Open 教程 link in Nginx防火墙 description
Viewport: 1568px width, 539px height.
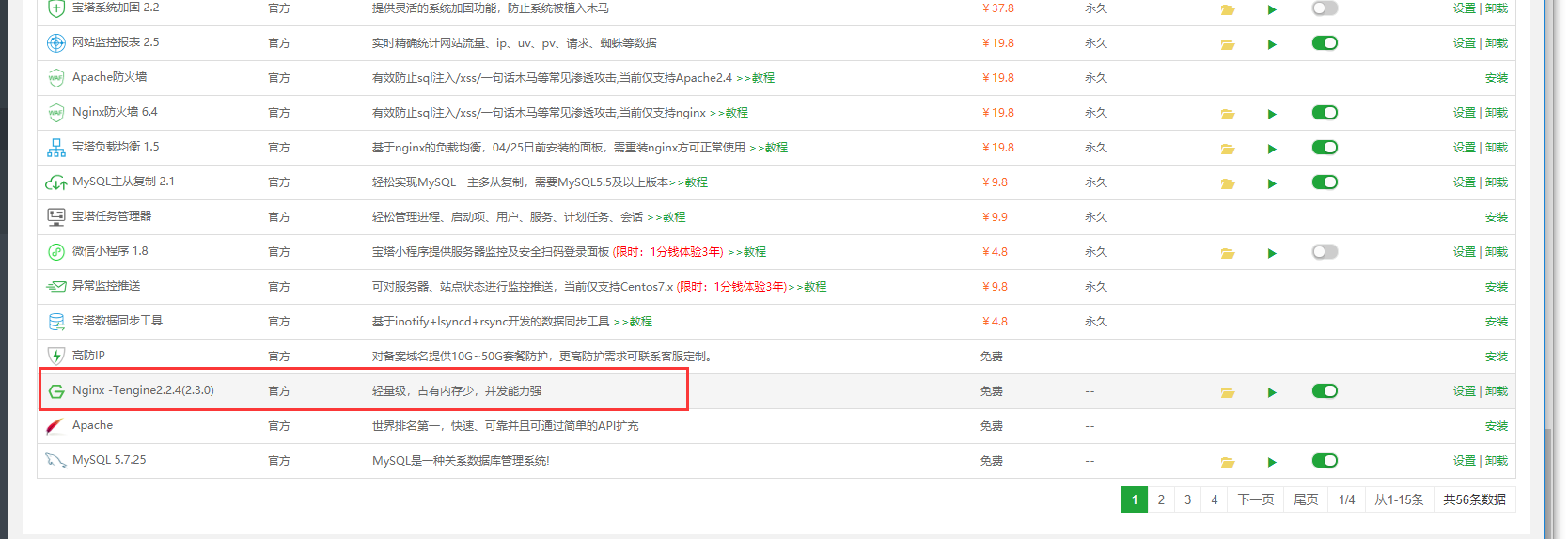[x=729, y=113]
